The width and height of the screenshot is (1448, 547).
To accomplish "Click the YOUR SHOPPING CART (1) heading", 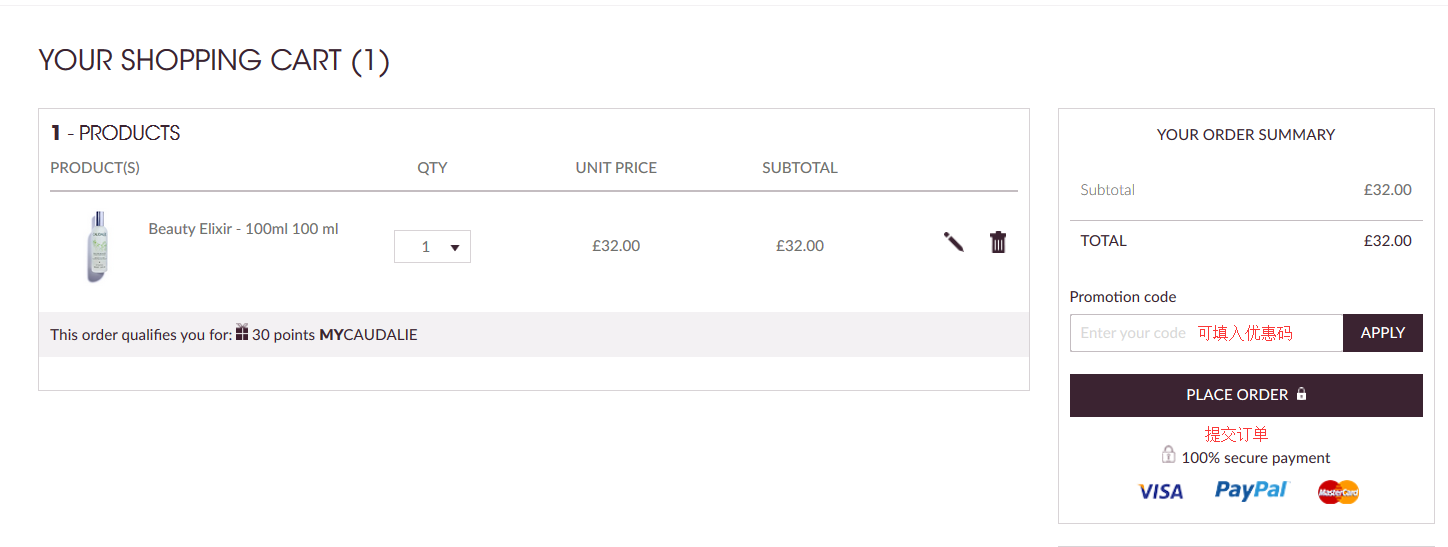I will [x=214, y=61].
